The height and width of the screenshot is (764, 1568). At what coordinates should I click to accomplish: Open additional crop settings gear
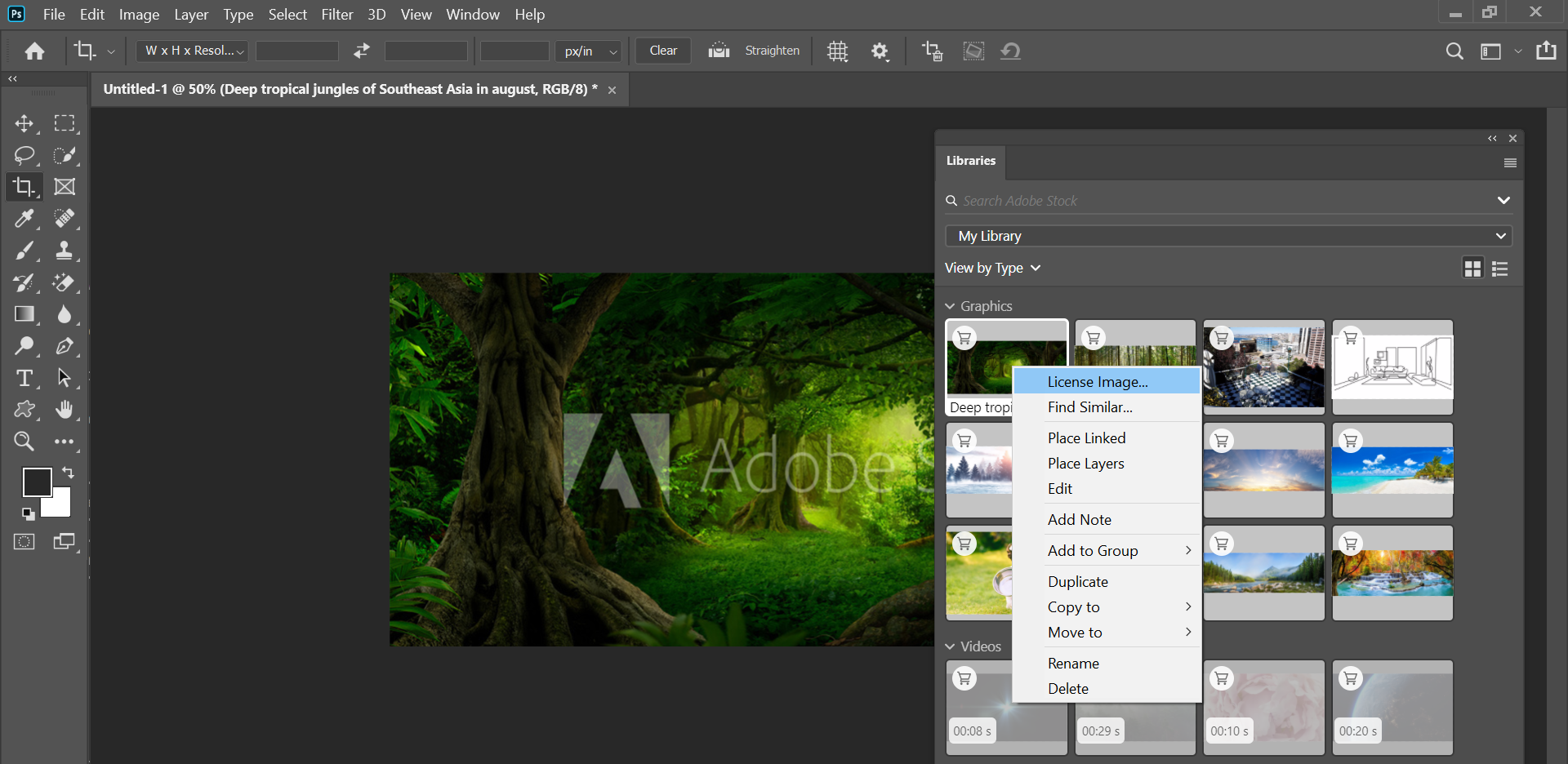pyautogui.click(x=880, y=51)
